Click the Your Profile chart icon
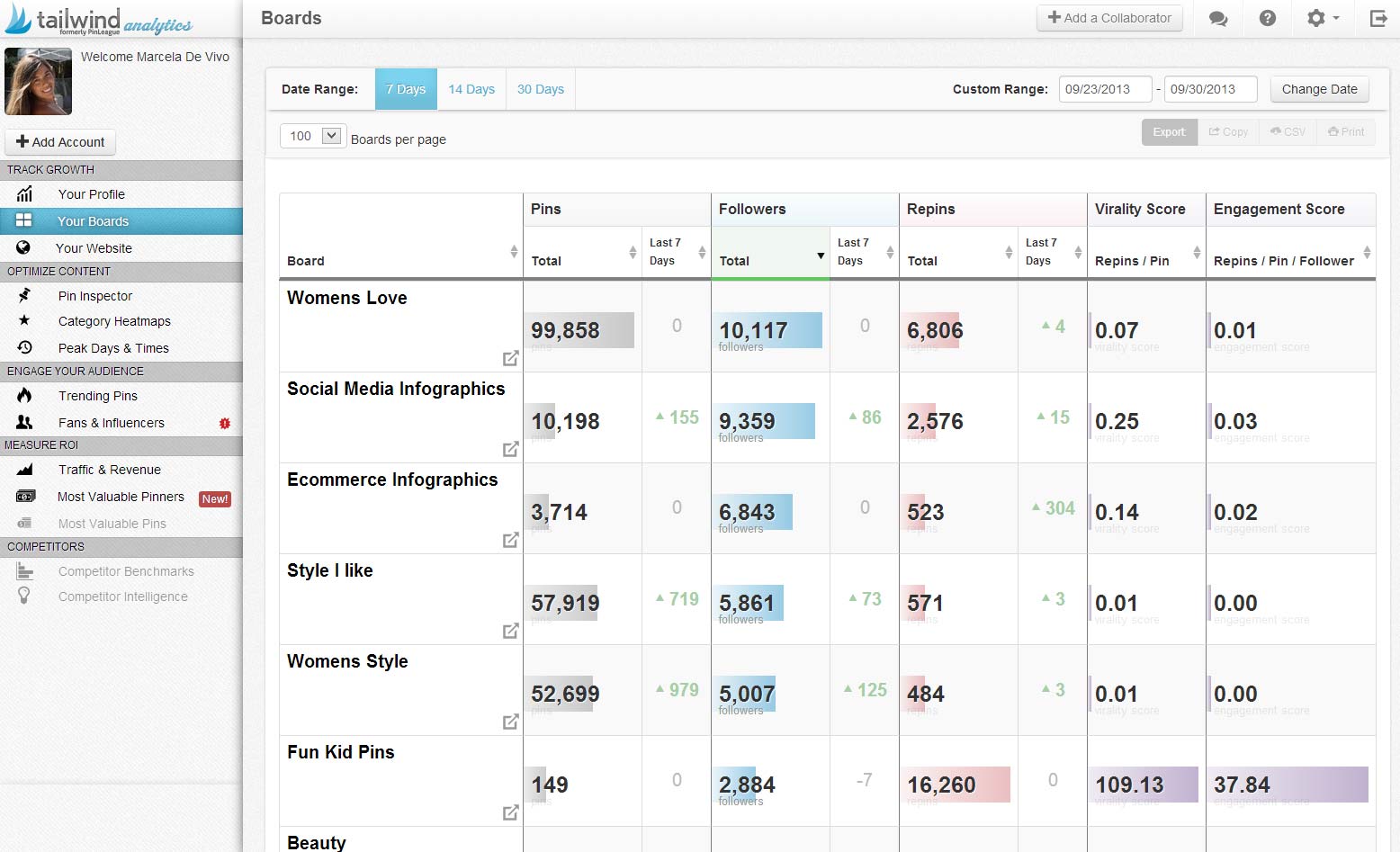1400x852 pixels. [x=24, y=193]
